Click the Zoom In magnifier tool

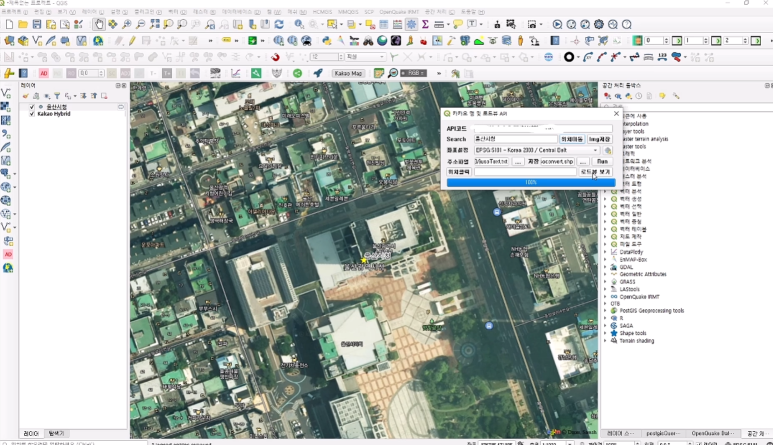click(127, 24)
